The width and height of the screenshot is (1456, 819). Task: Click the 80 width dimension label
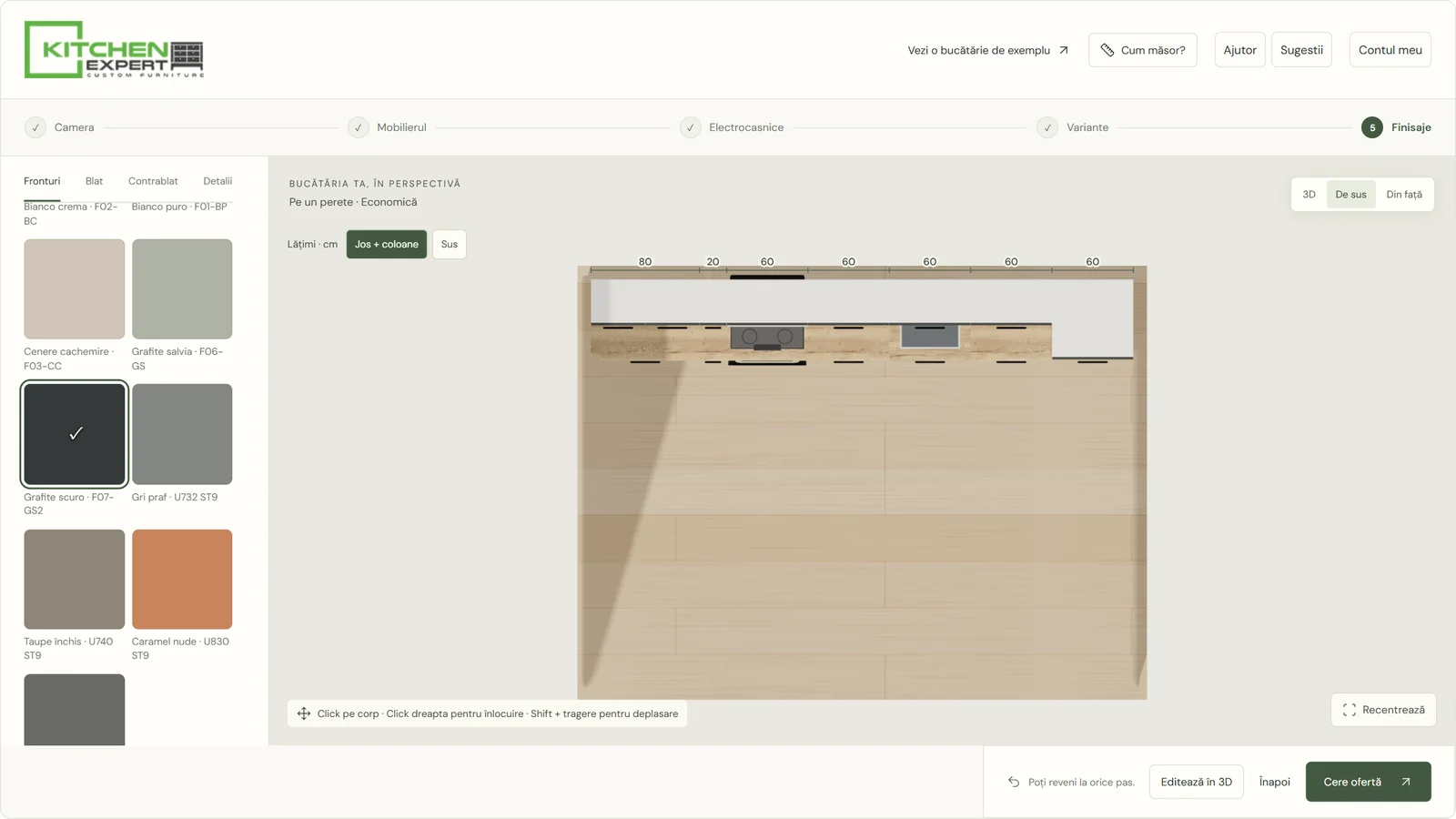click(645, 261)
